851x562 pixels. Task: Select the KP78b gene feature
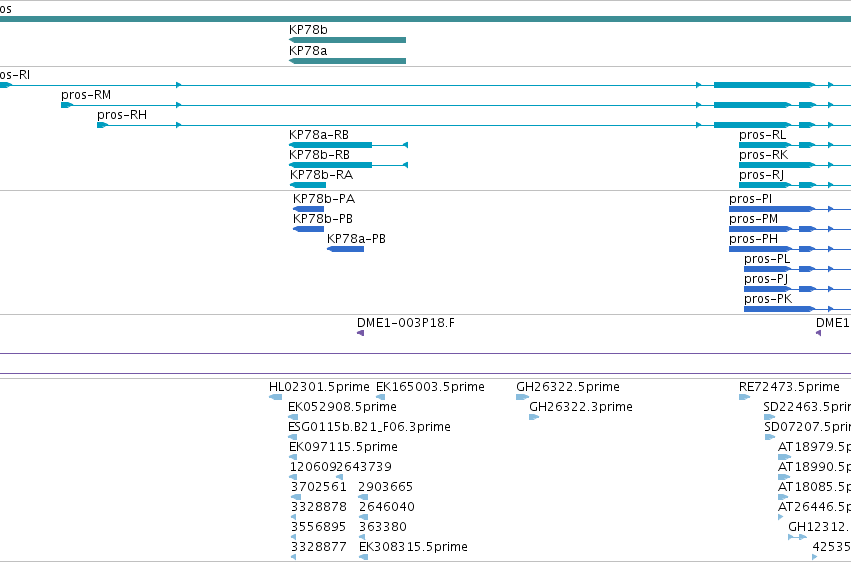(347, 40)
